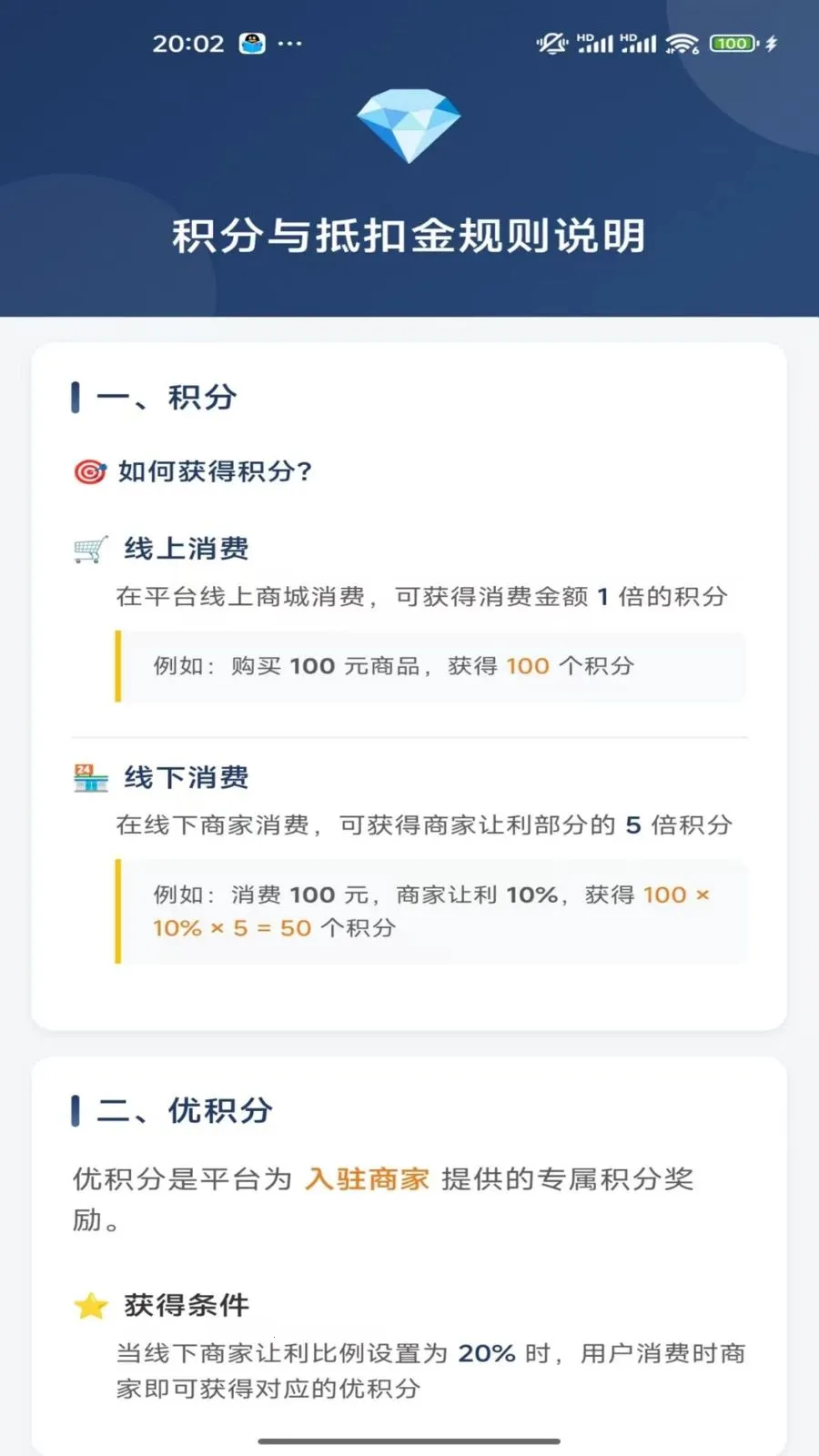Tap the QQ penguin notification icon
Viewport: 819px width, 1456px height.
[252, 43]
